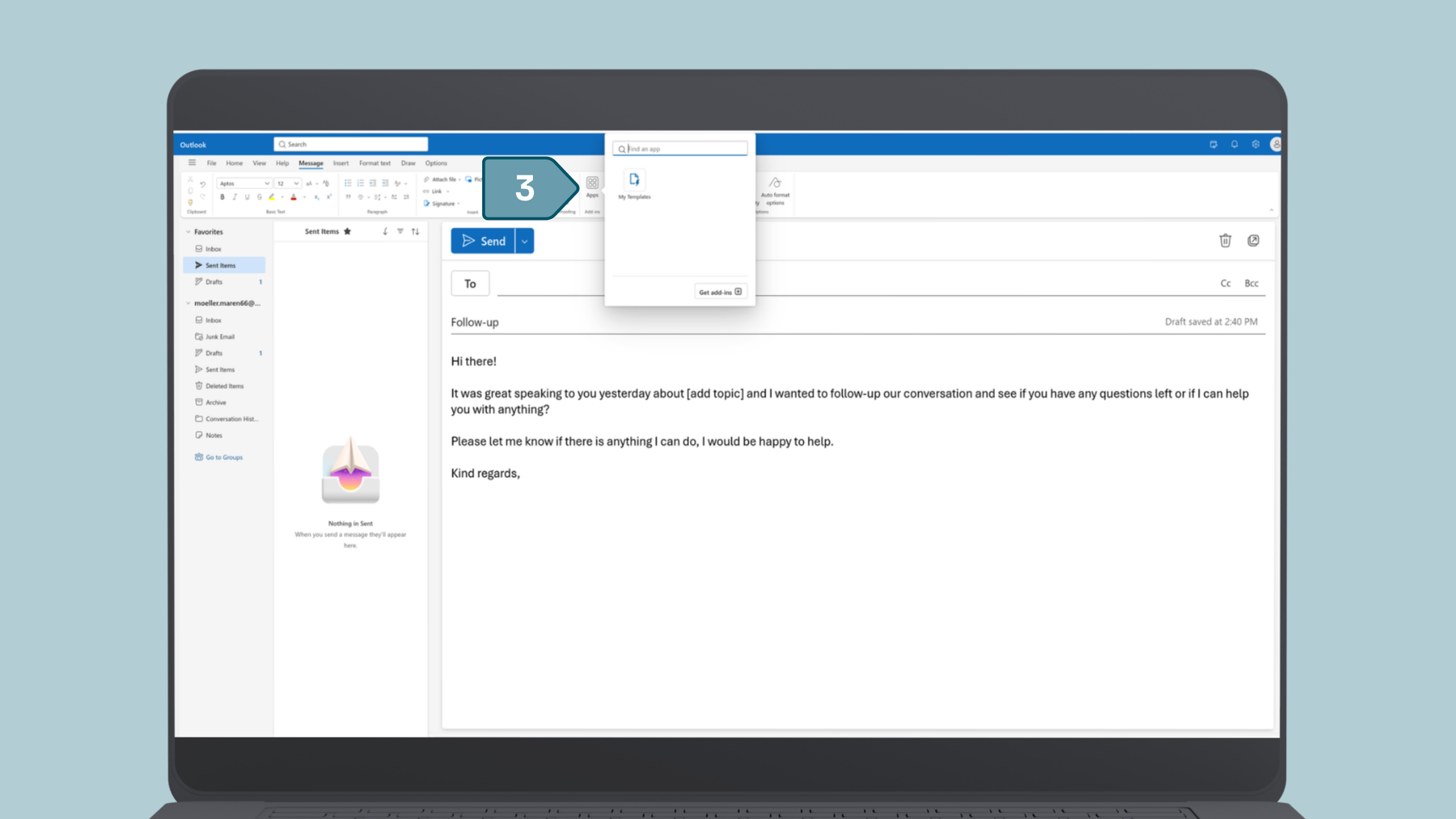Click the feedback icon next to the bell

(x=1213, y=144)
